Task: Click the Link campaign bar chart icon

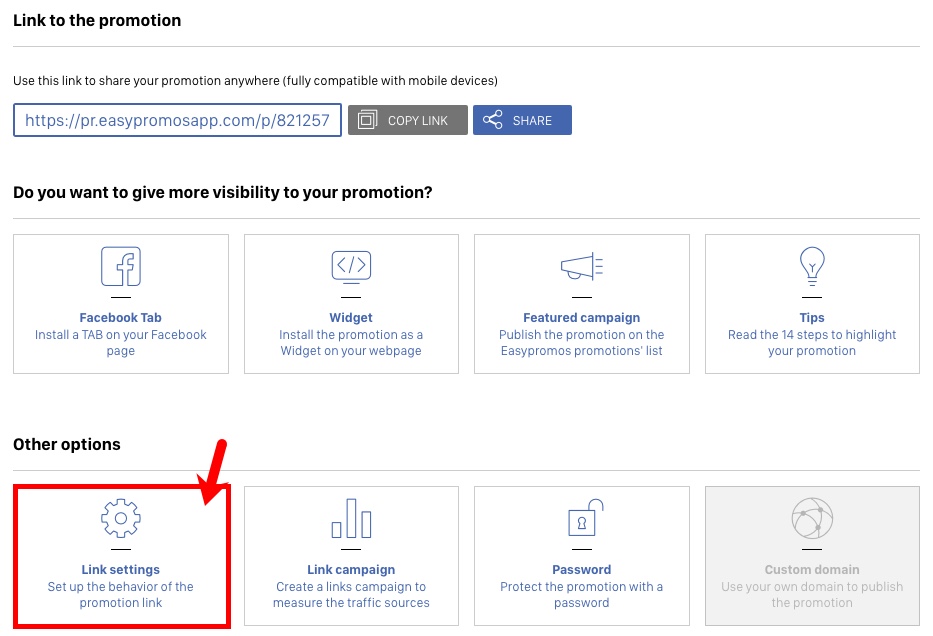Action: [350, 518]
